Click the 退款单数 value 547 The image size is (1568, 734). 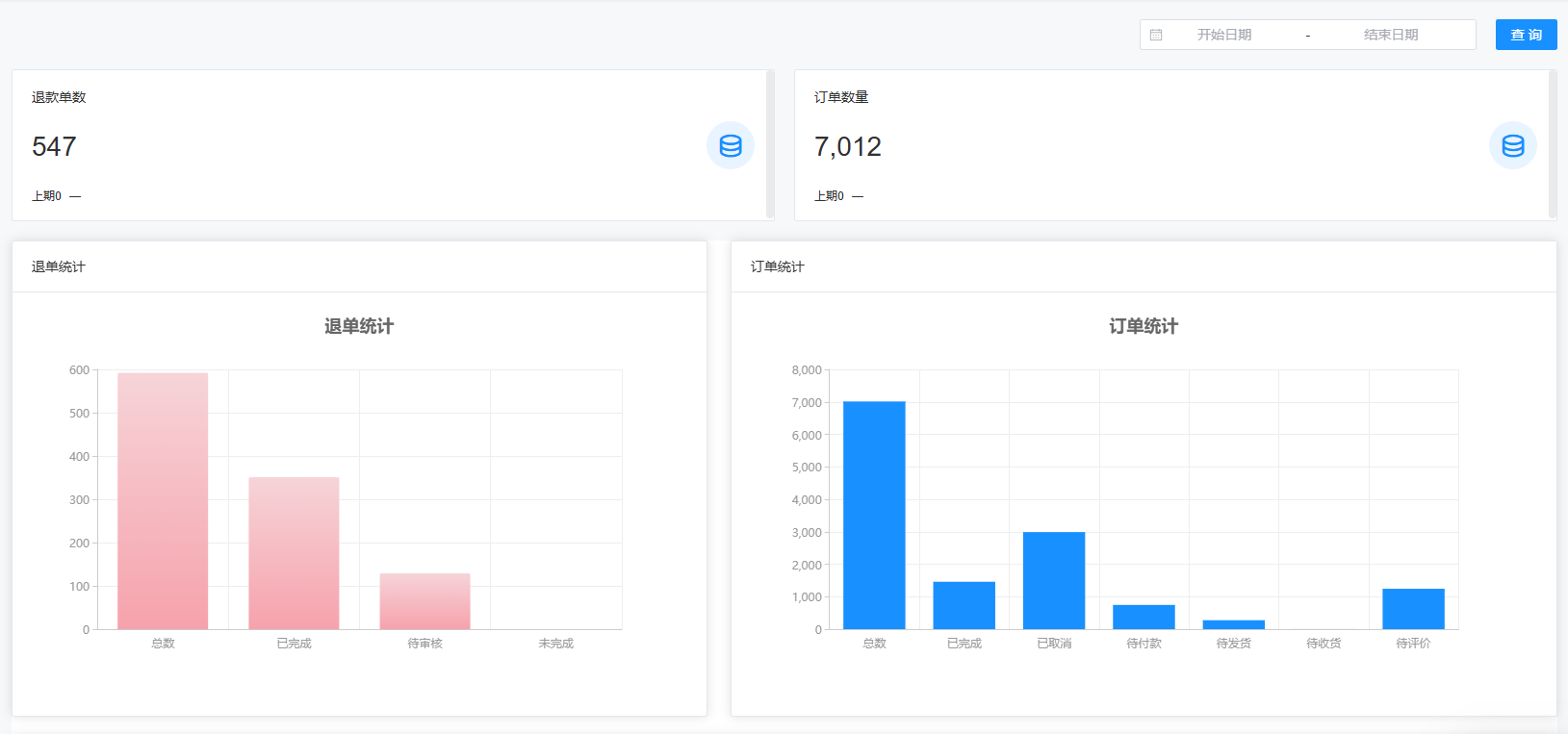54,146
